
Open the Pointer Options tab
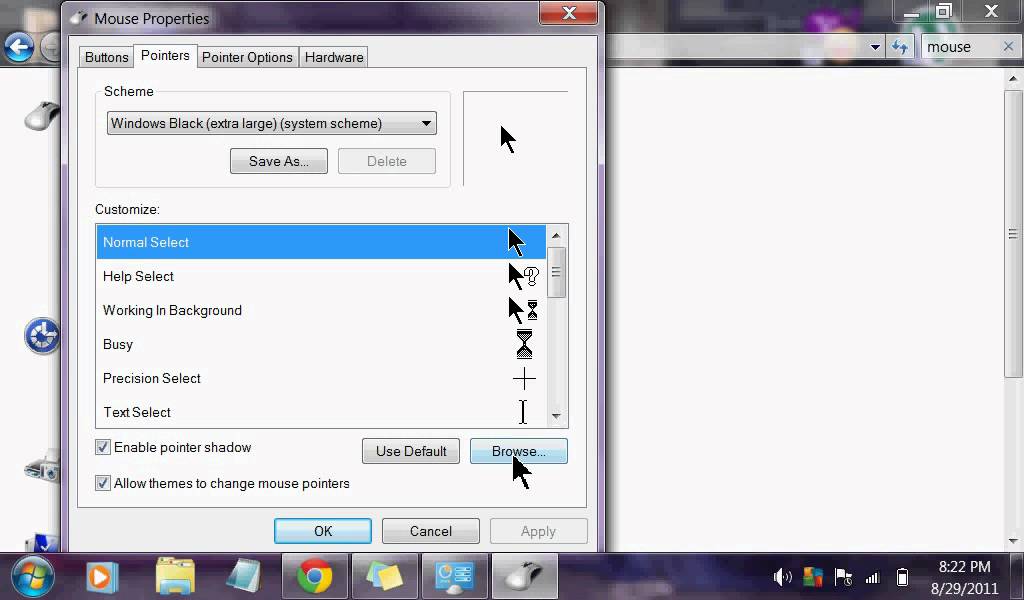[x=247, y=57]
